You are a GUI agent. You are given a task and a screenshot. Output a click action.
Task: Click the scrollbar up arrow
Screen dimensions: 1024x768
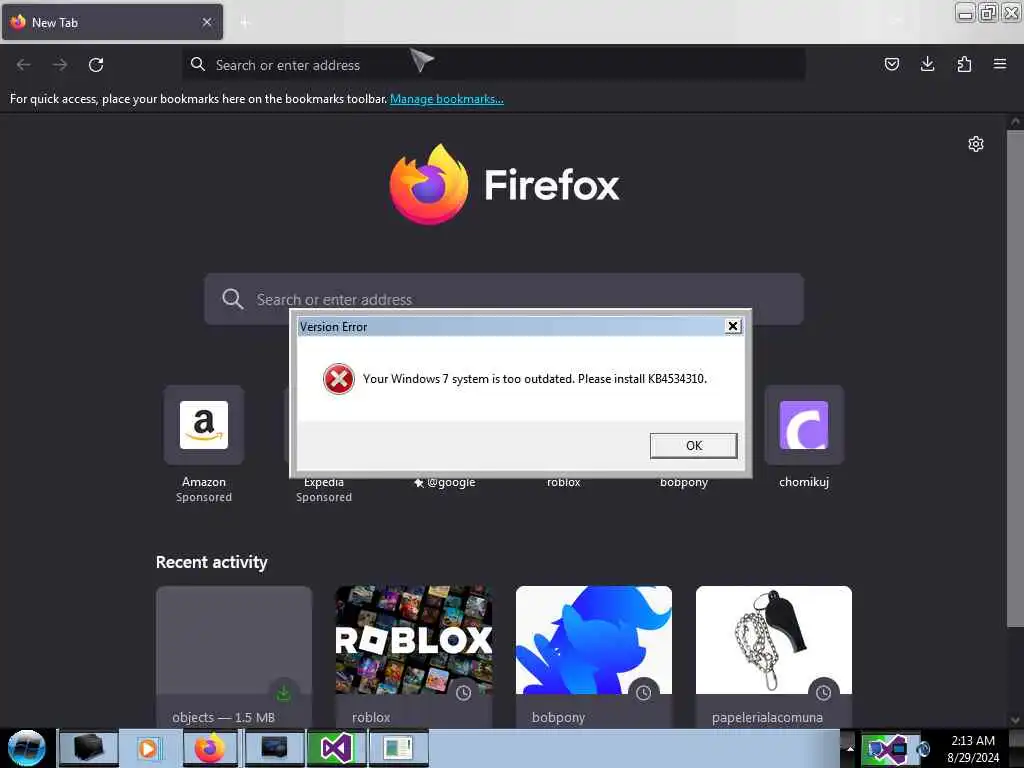click(x=1015, y=121)
